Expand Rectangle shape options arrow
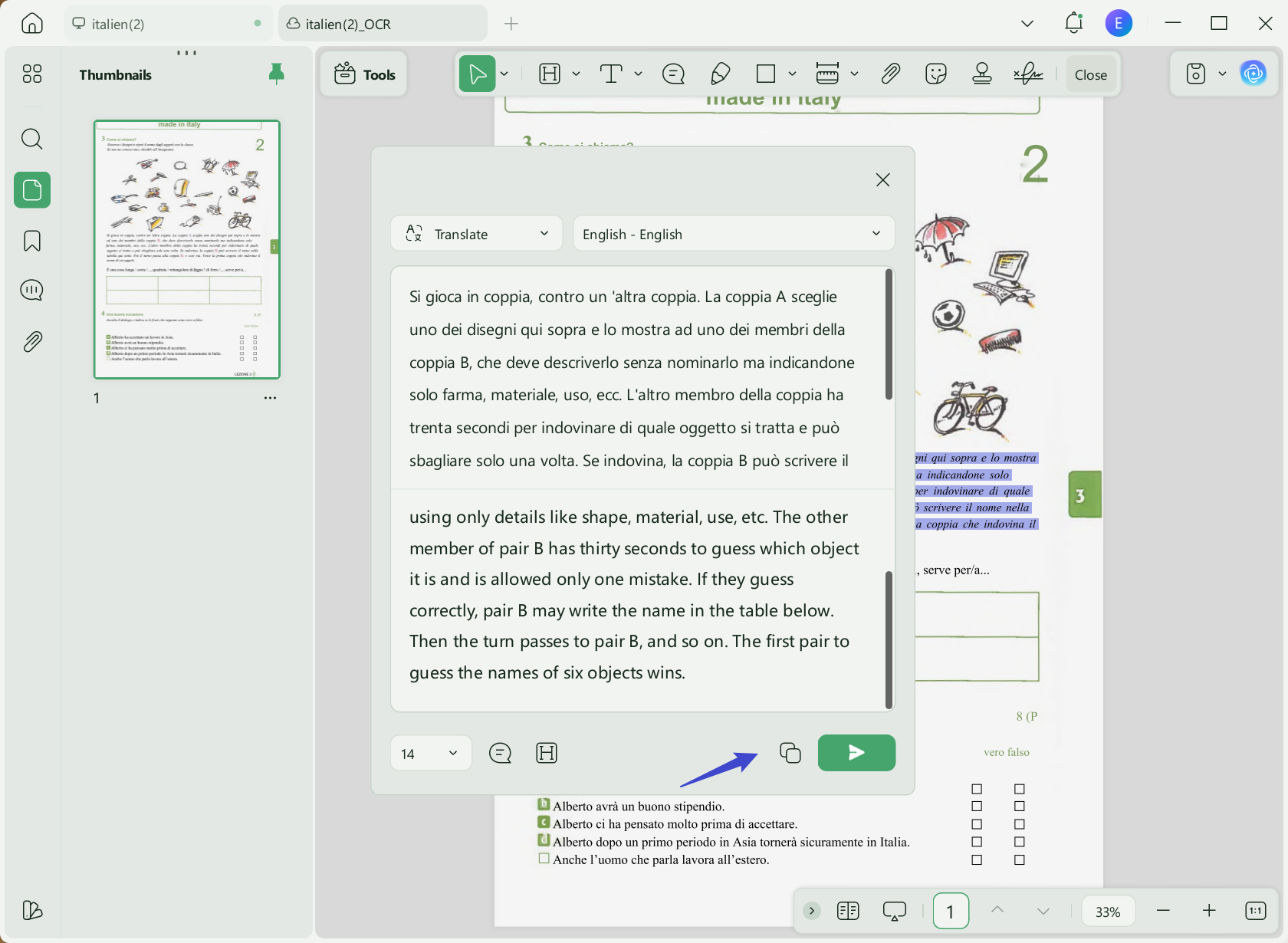1288x943 pixels. 792,74
